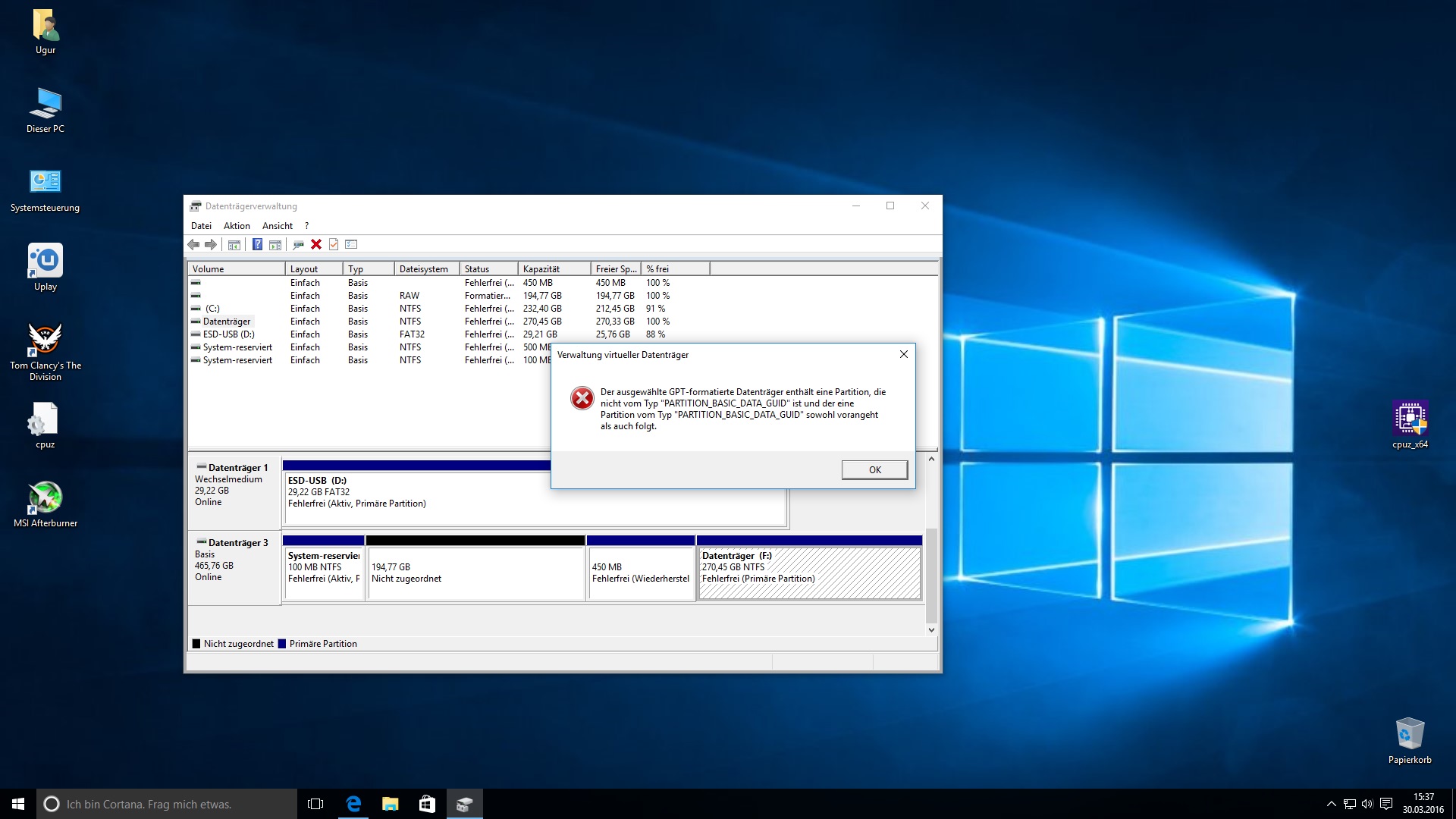Sort by Dateisystem column header
Viewport: 1456px width, 819px height.
[x=425, y=269]
